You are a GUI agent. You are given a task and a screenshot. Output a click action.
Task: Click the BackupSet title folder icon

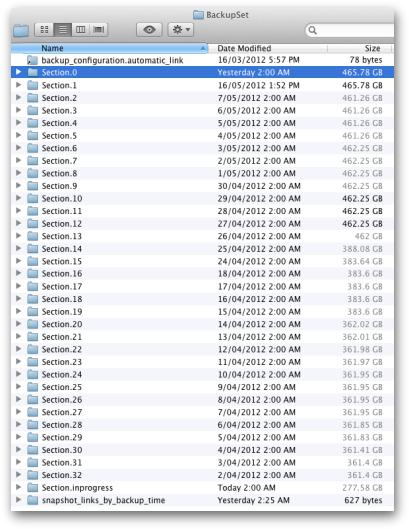[198, 15]
